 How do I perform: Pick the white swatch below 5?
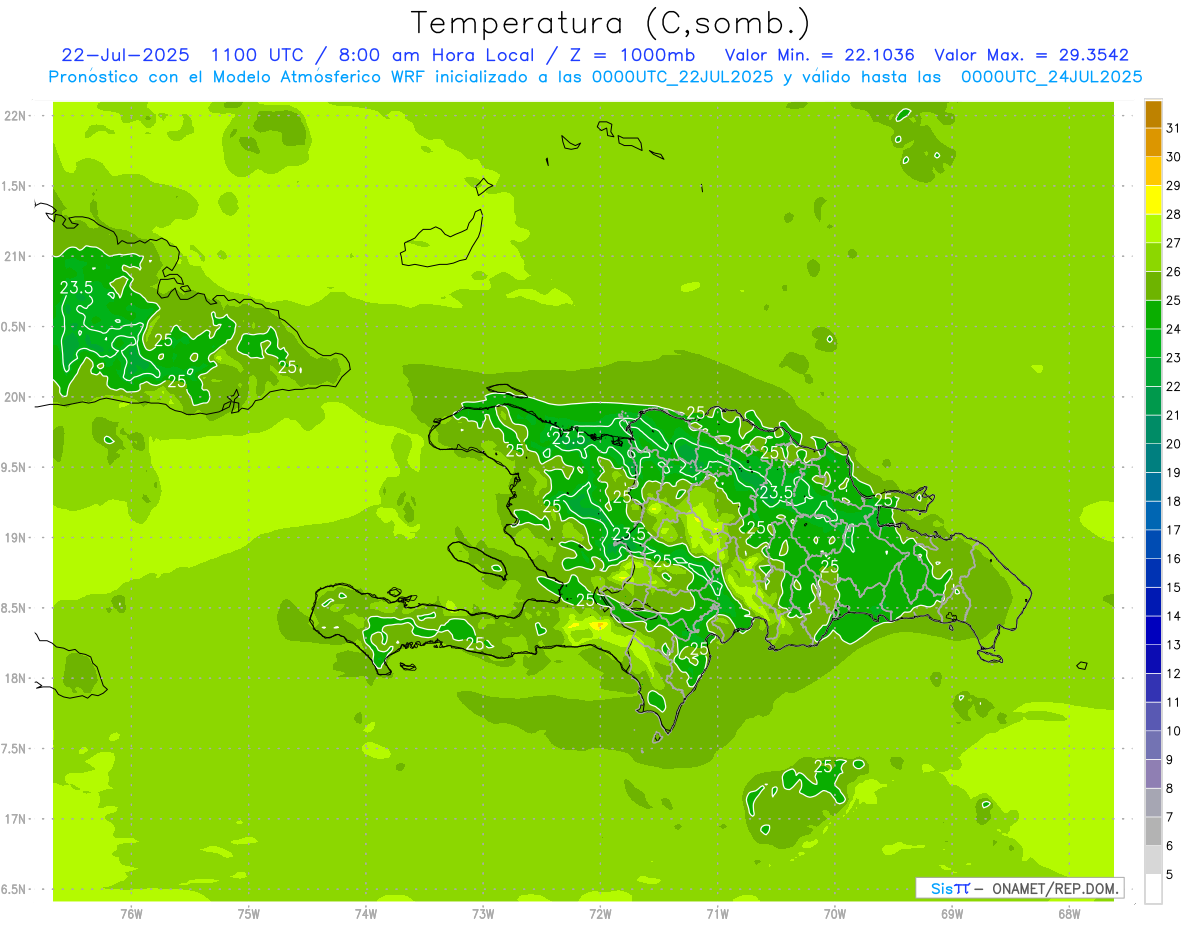(1153, 888)
